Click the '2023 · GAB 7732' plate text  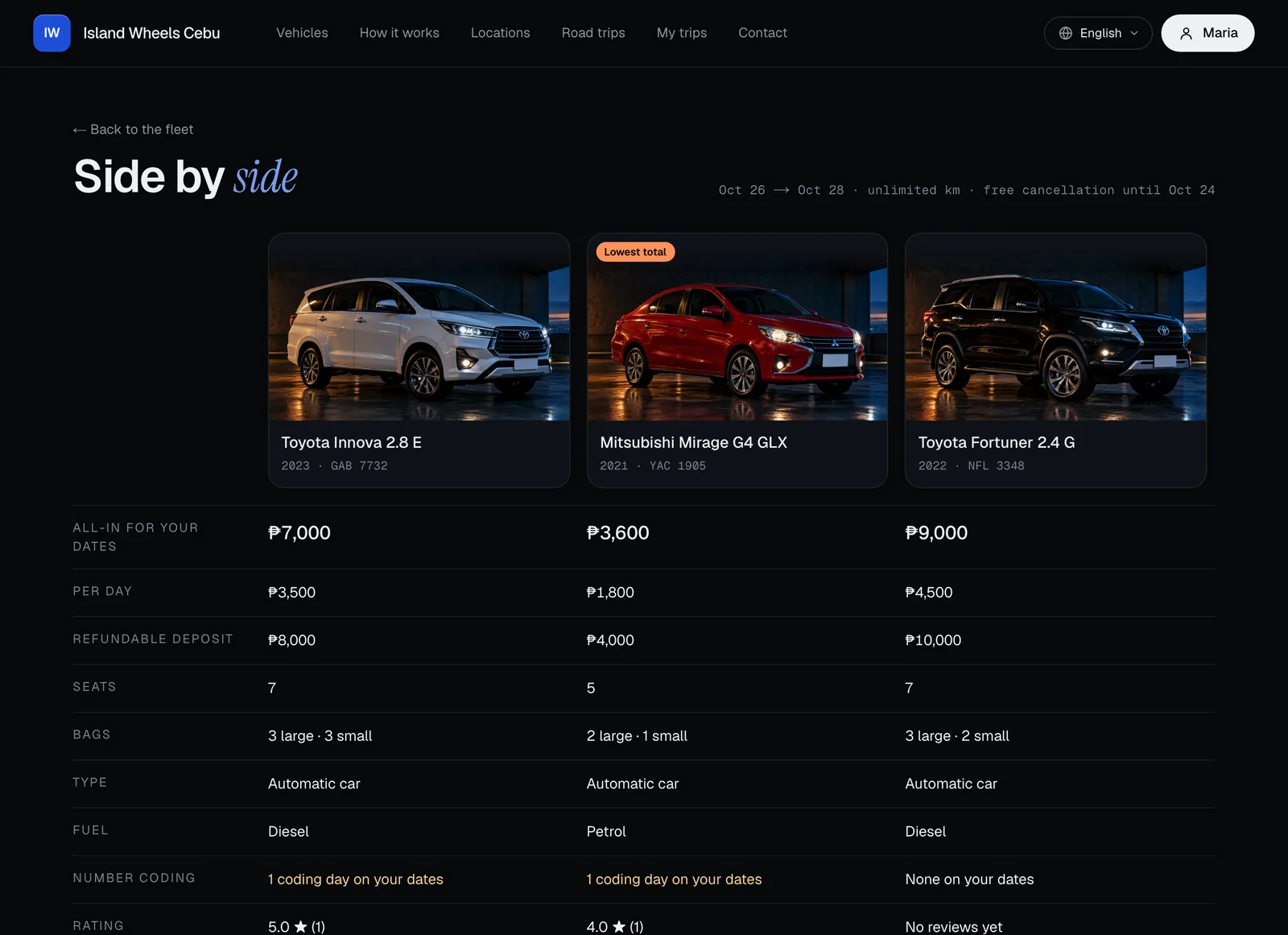point(334,466)
